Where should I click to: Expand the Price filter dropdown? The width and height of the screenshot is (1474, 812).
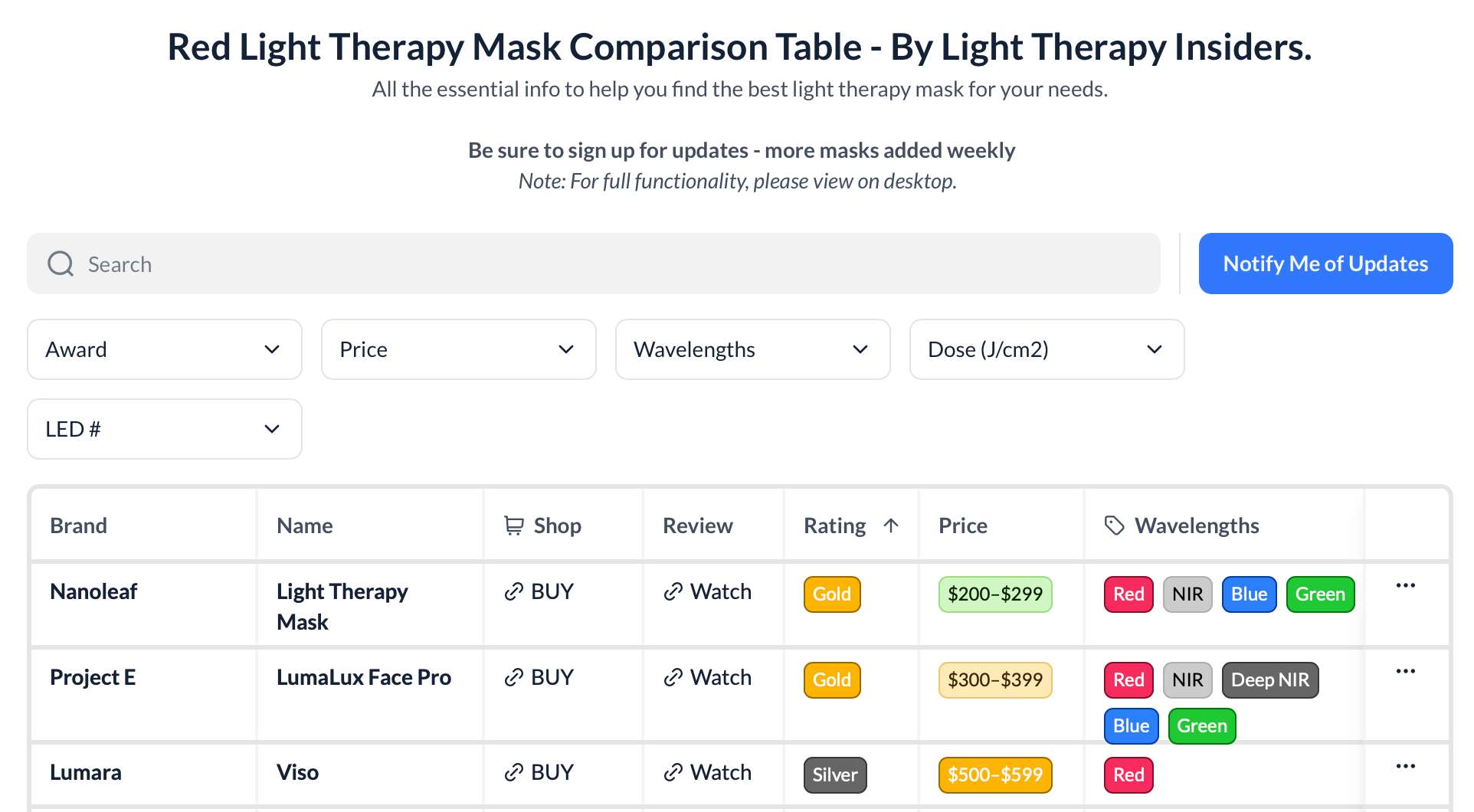point(459,349)
